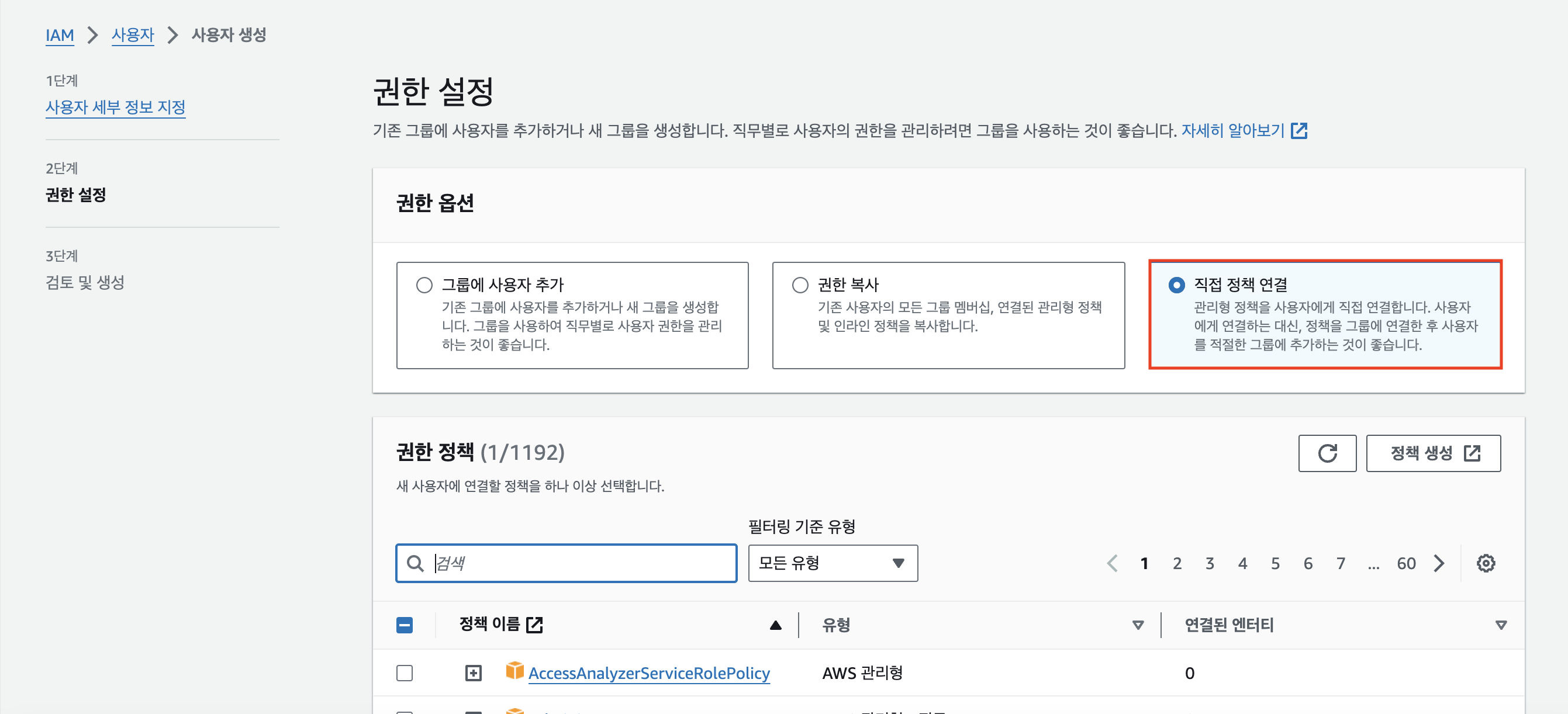Click external link icon next to 정책 이름
The width and height of the screenshot is (1568, 714).
click(x=534, y=625)
